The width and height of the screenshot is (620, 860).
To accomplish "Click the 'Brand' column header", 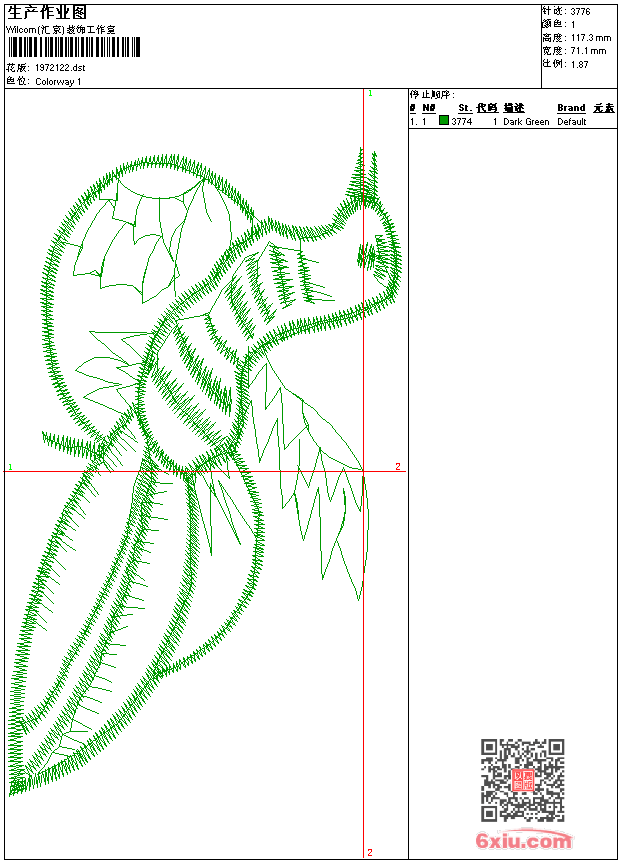I will pyautogui.click(x=571, y=108).
